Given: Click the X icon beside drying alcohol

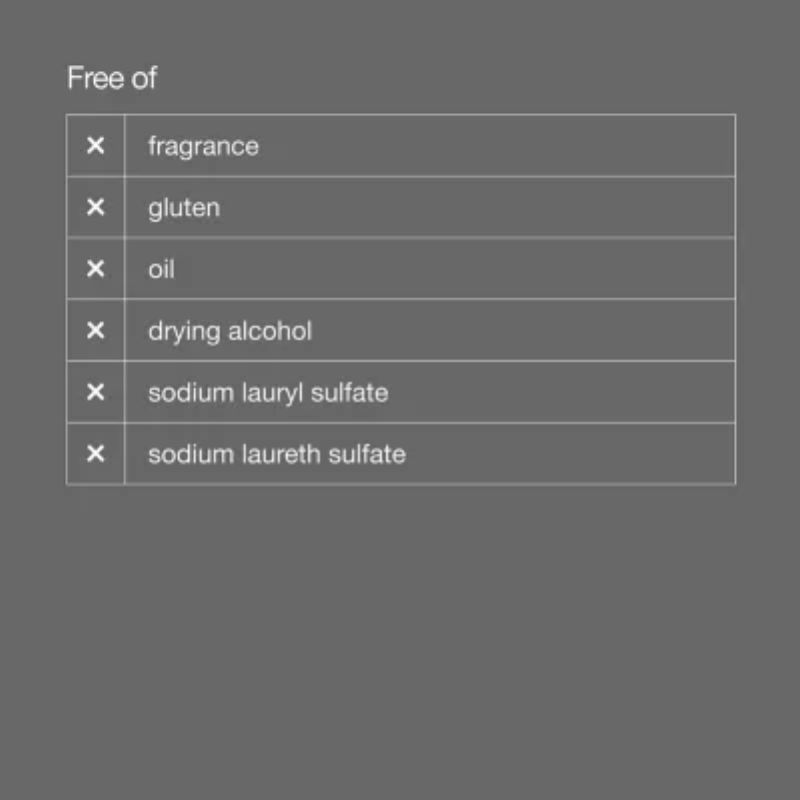Looking at the screenshot, I should click(x=95, y=330).
